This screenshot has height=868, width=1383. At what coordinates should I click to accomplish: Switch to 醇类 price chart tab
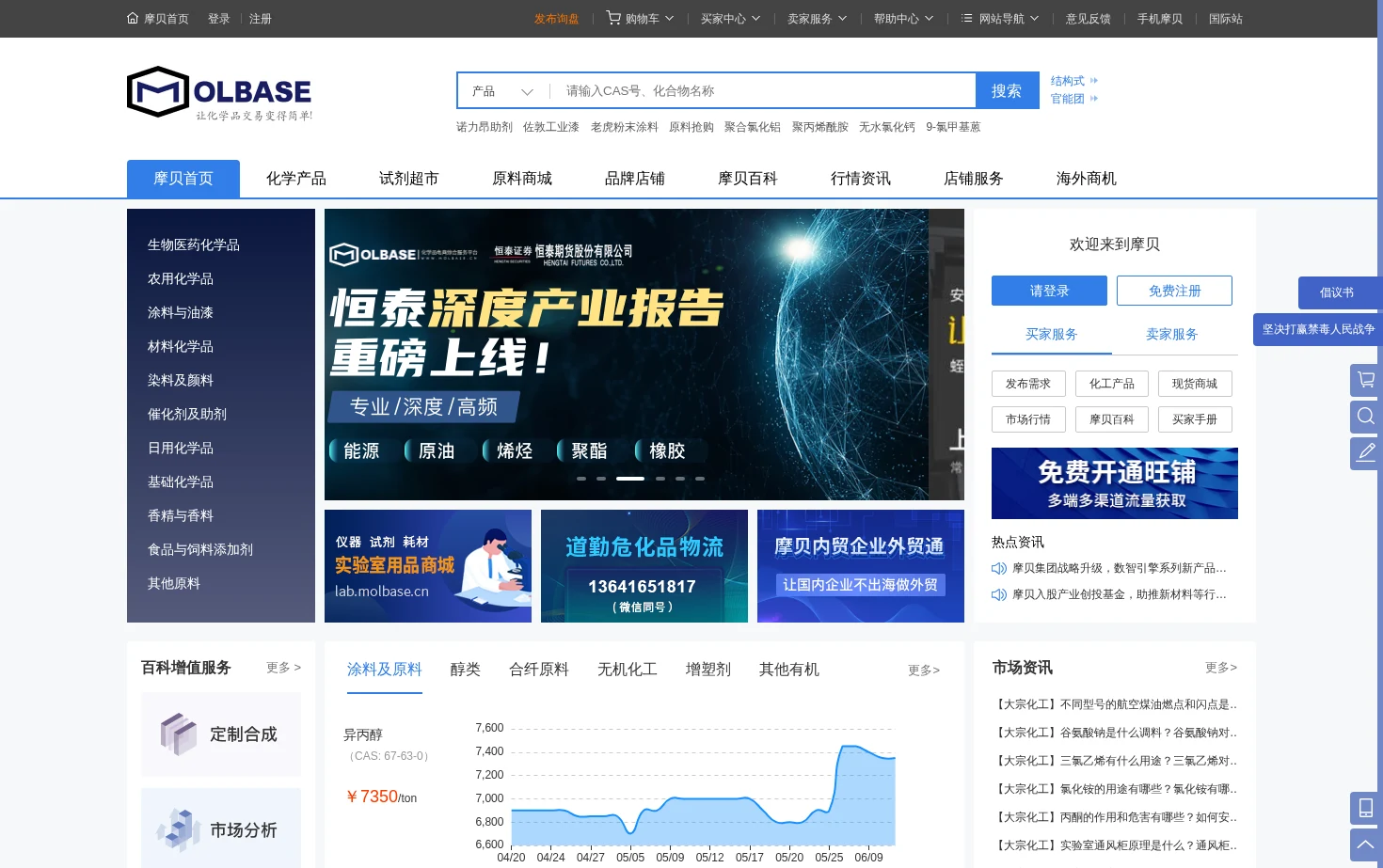pos(466,670)
